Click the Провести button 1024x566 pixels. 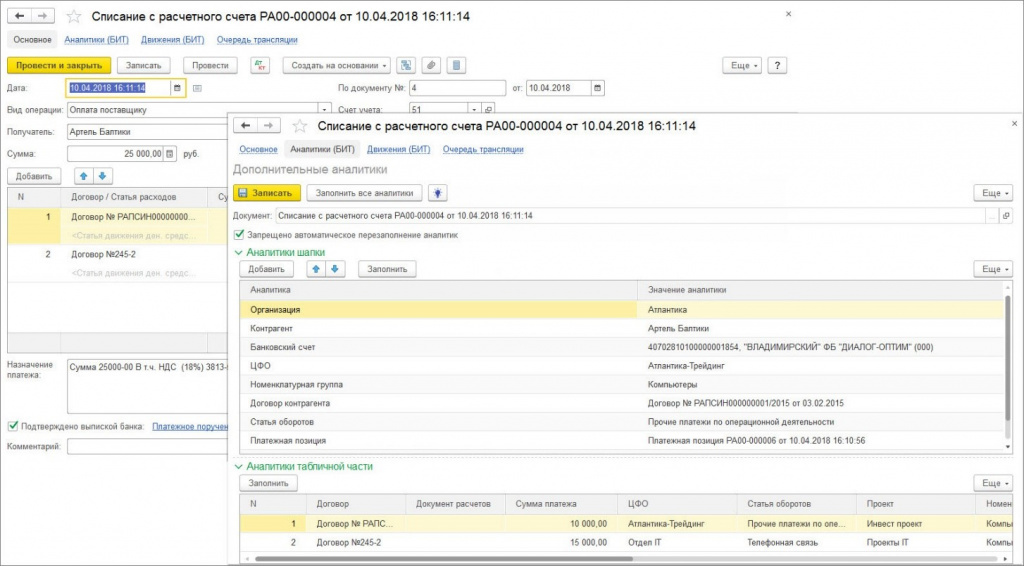(210, 65)
